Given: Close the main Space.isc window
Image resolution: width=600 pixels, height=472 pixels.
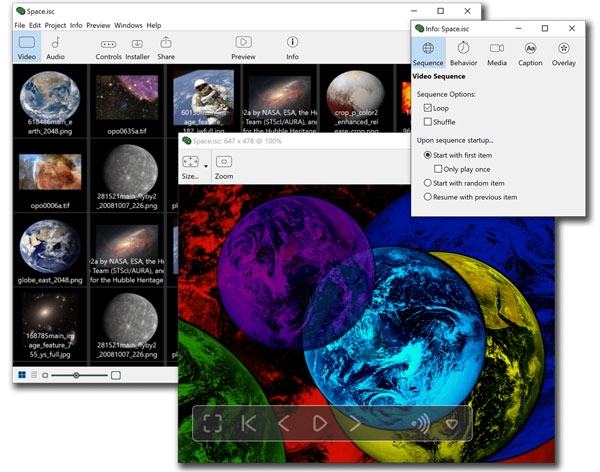Looking at the screenshot, I should pyautogui.click(x=468, y=11).
